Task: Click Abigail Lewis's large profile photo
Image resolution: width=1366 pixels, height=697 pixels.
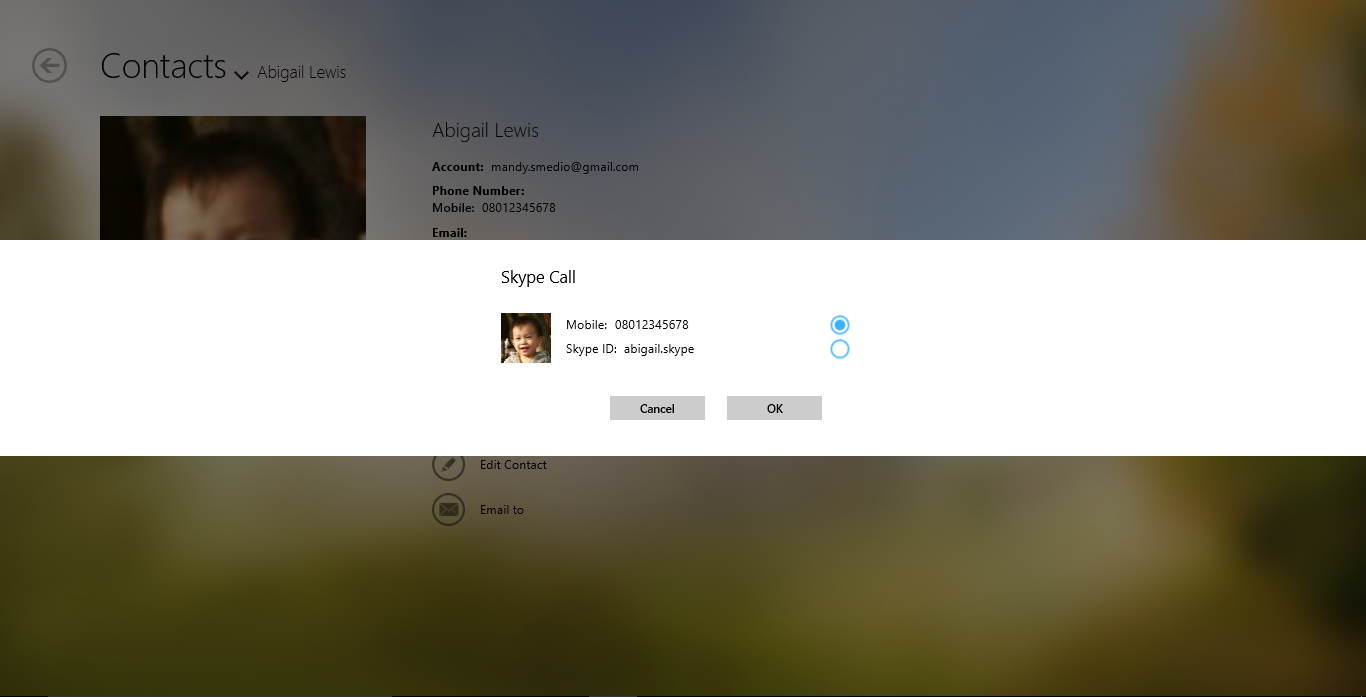Action: 232,178
